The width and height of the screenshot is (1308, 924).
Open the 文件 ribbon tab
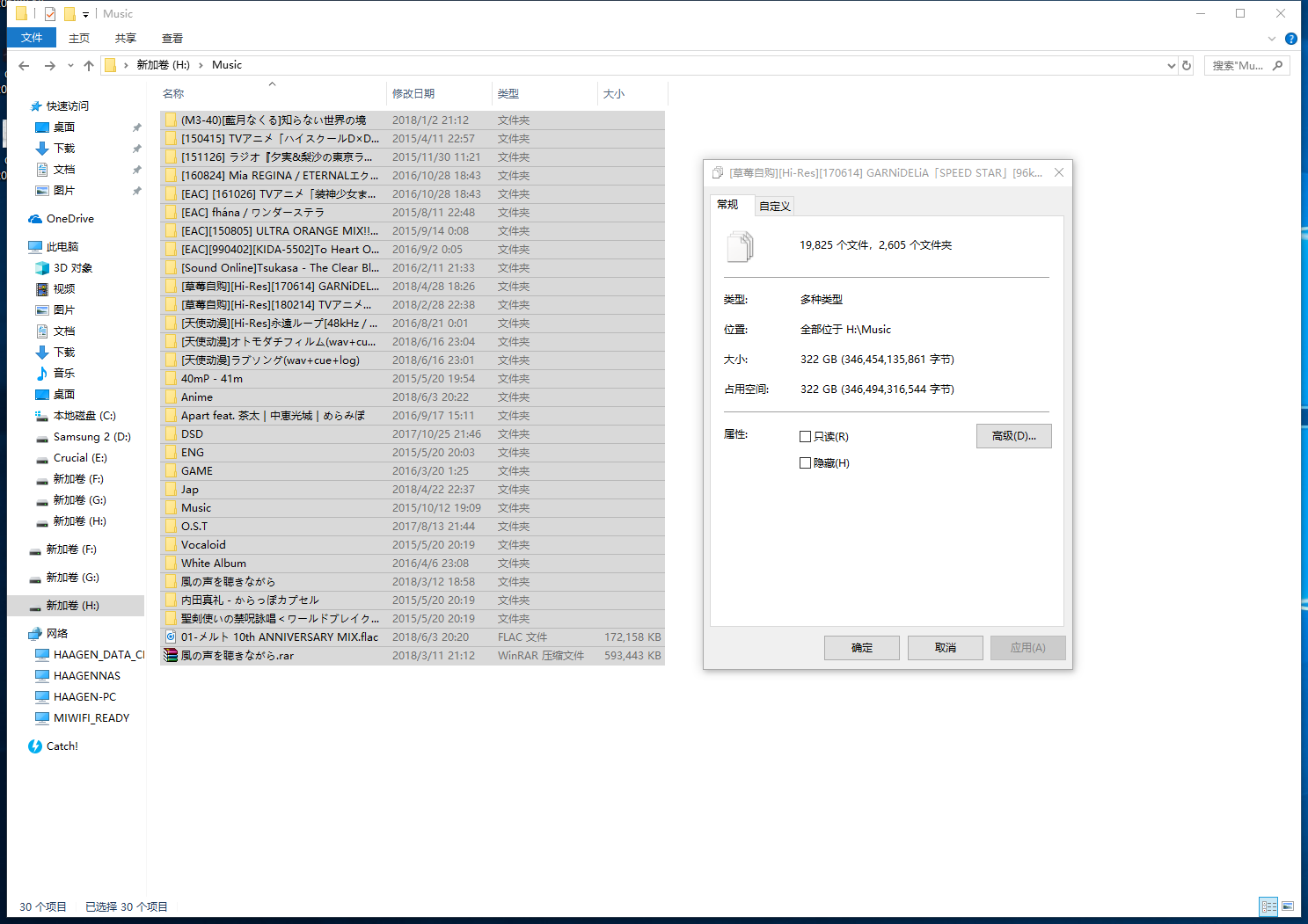coord(32,38)
